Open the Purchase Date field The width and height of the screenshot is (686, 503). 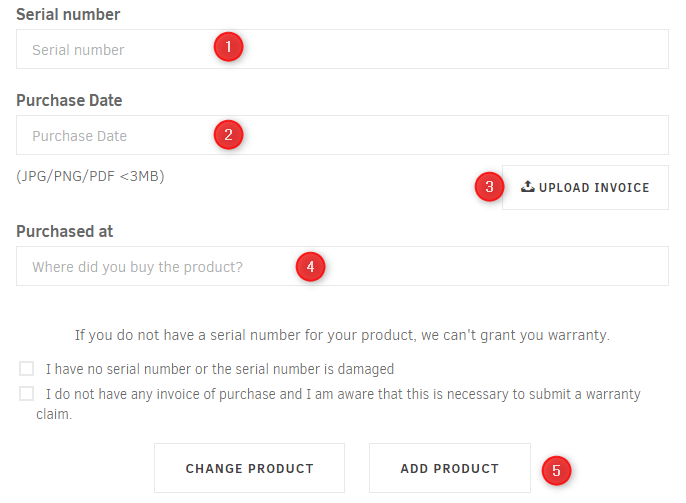(x=342, y=135)
